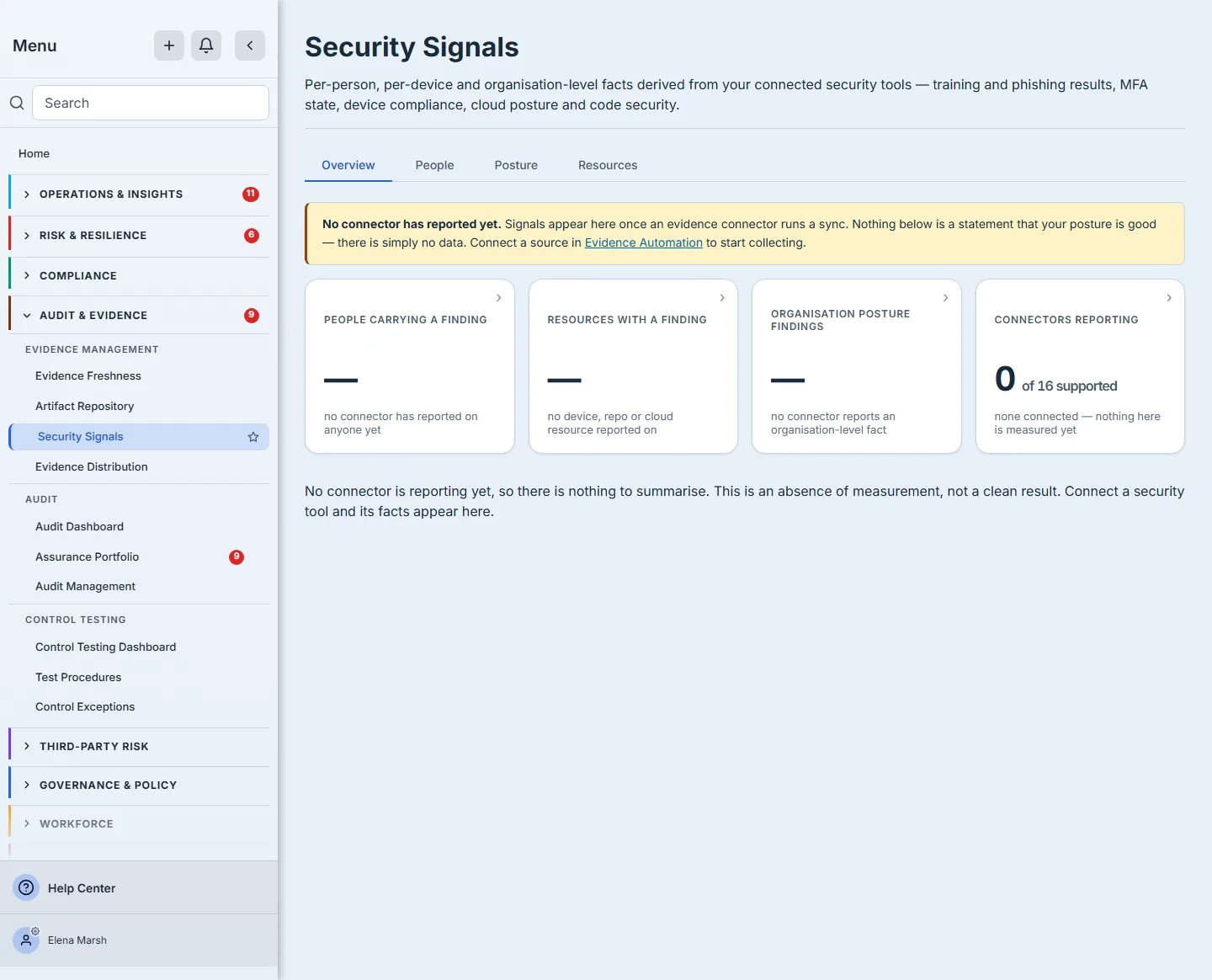The image size is (1212, 980).
Task: Expand Operations & Insights section
Action: pyautogui.click(x=139, y=194)
